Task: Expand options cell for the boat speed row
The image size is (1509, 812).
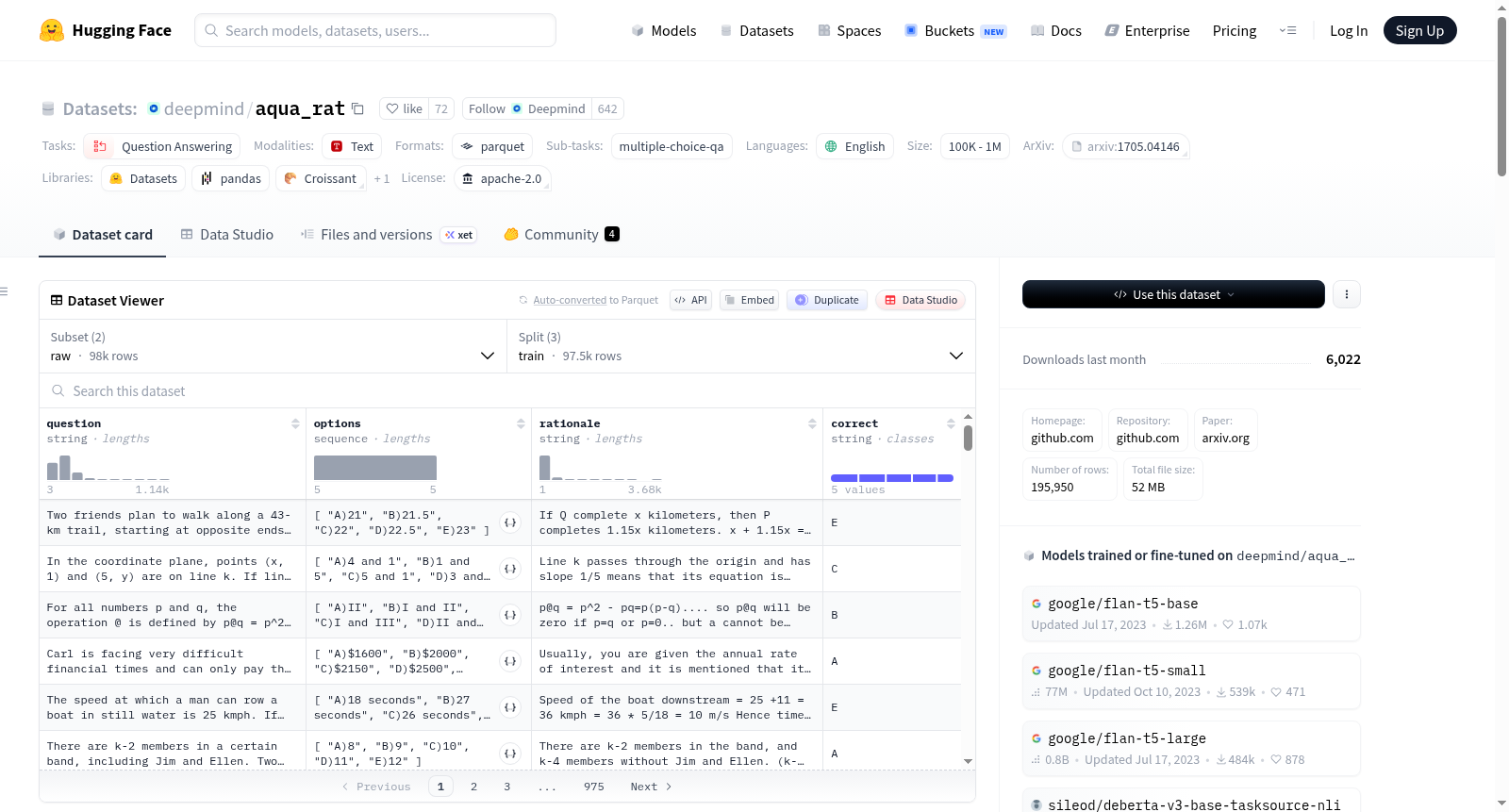Action: pyautogui.click(x=510, y=707)
